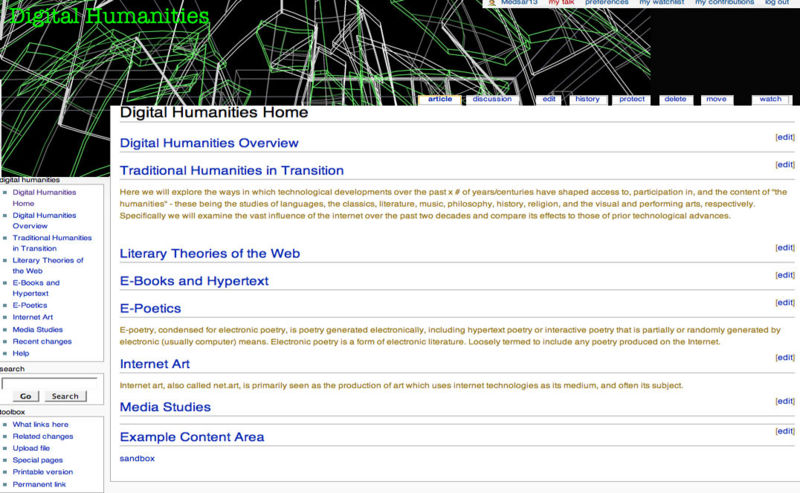Click the Search button
This screenshot has width=800, height=493.
tap(65, 396)
